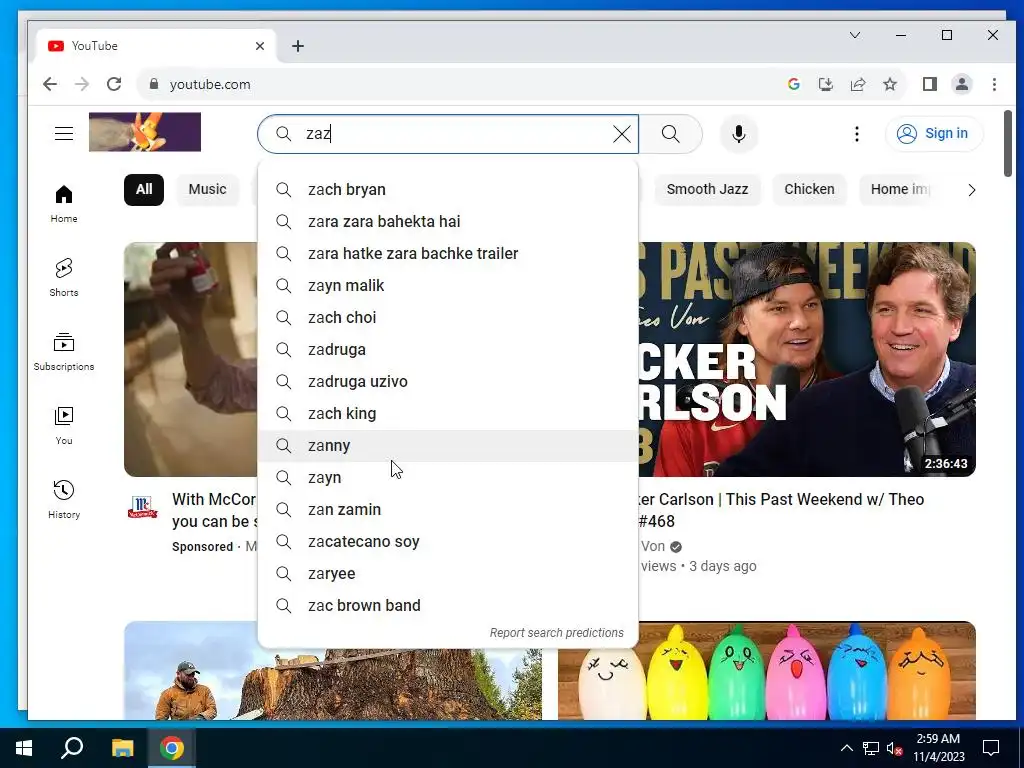Show hidden system tray icons
1024x768 pixels.
click(846, 748)
